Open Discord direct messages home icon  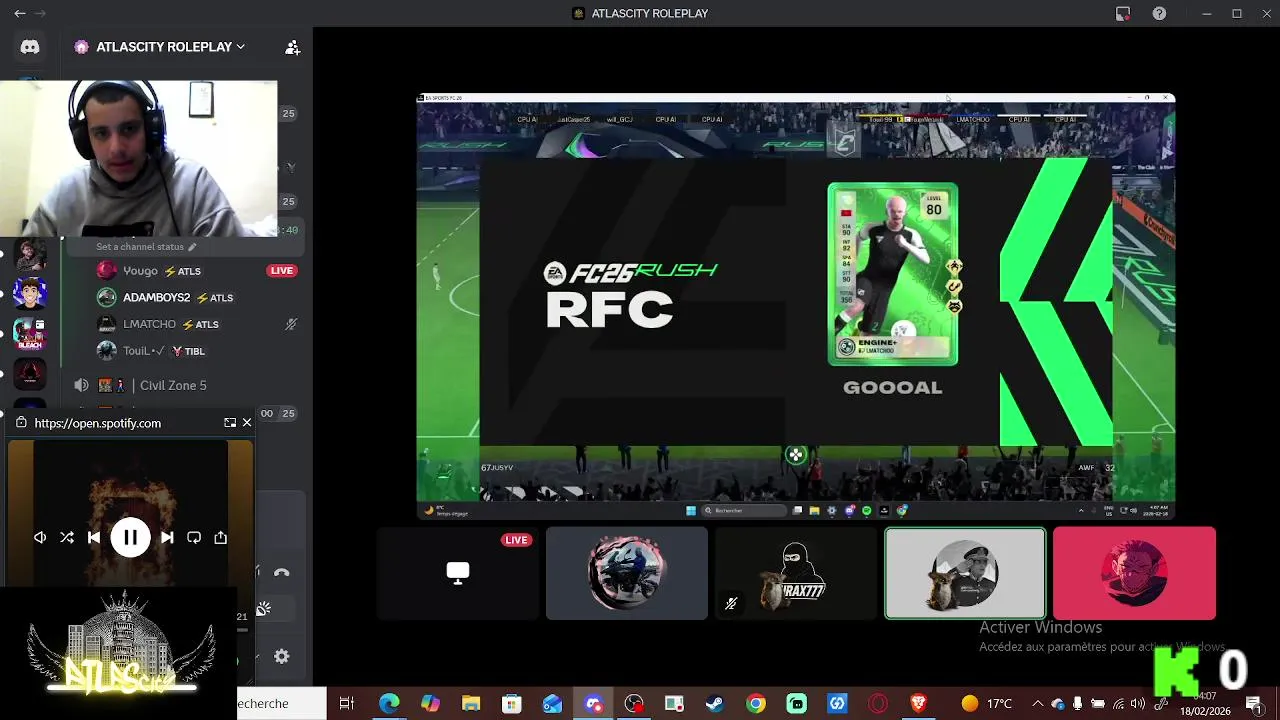coord(30,47)
